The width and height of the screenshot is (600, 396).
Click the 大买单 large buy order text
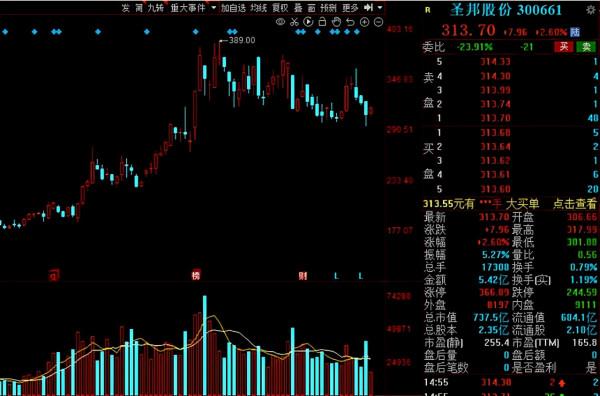point(522,204)
